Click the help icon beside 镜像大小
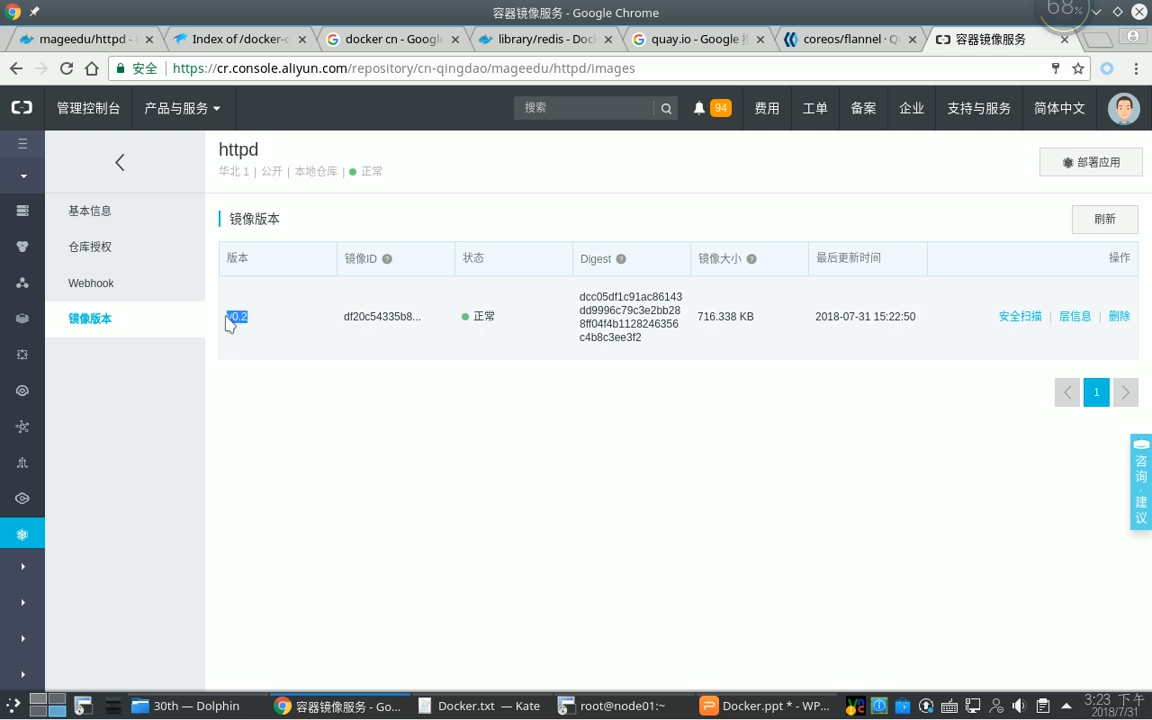The image size is (1152, 720). pyautogui.click(x=752, y=259)
